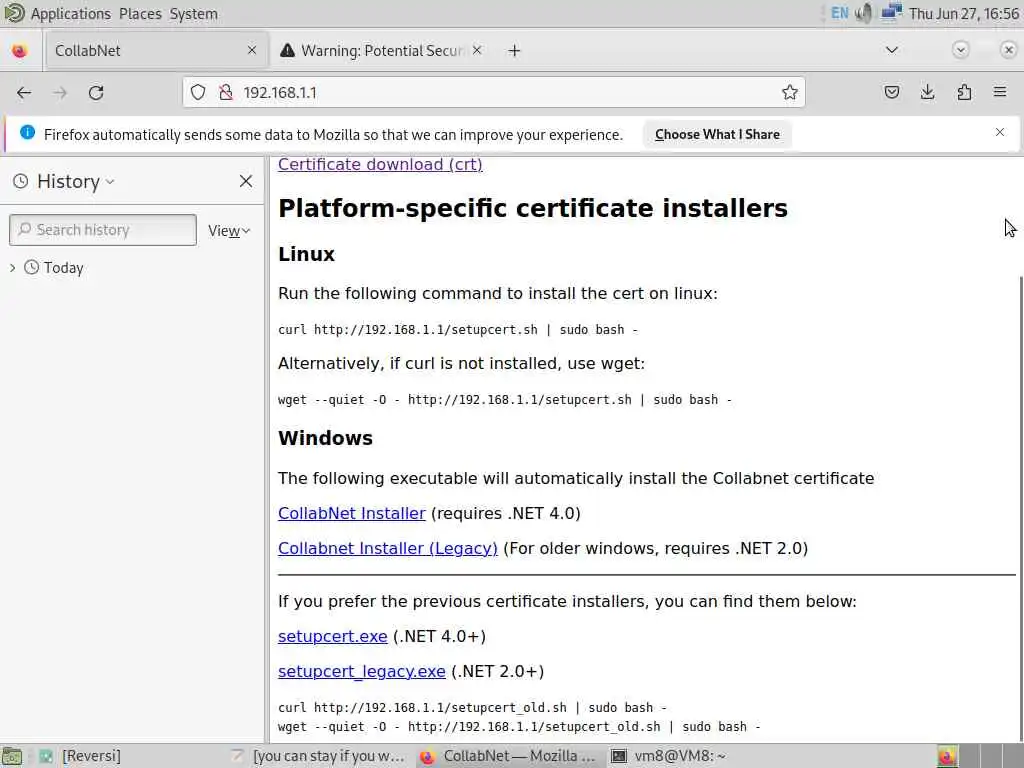
Task: Click the Firefox window close button
Action: (x=1008, y=50)
